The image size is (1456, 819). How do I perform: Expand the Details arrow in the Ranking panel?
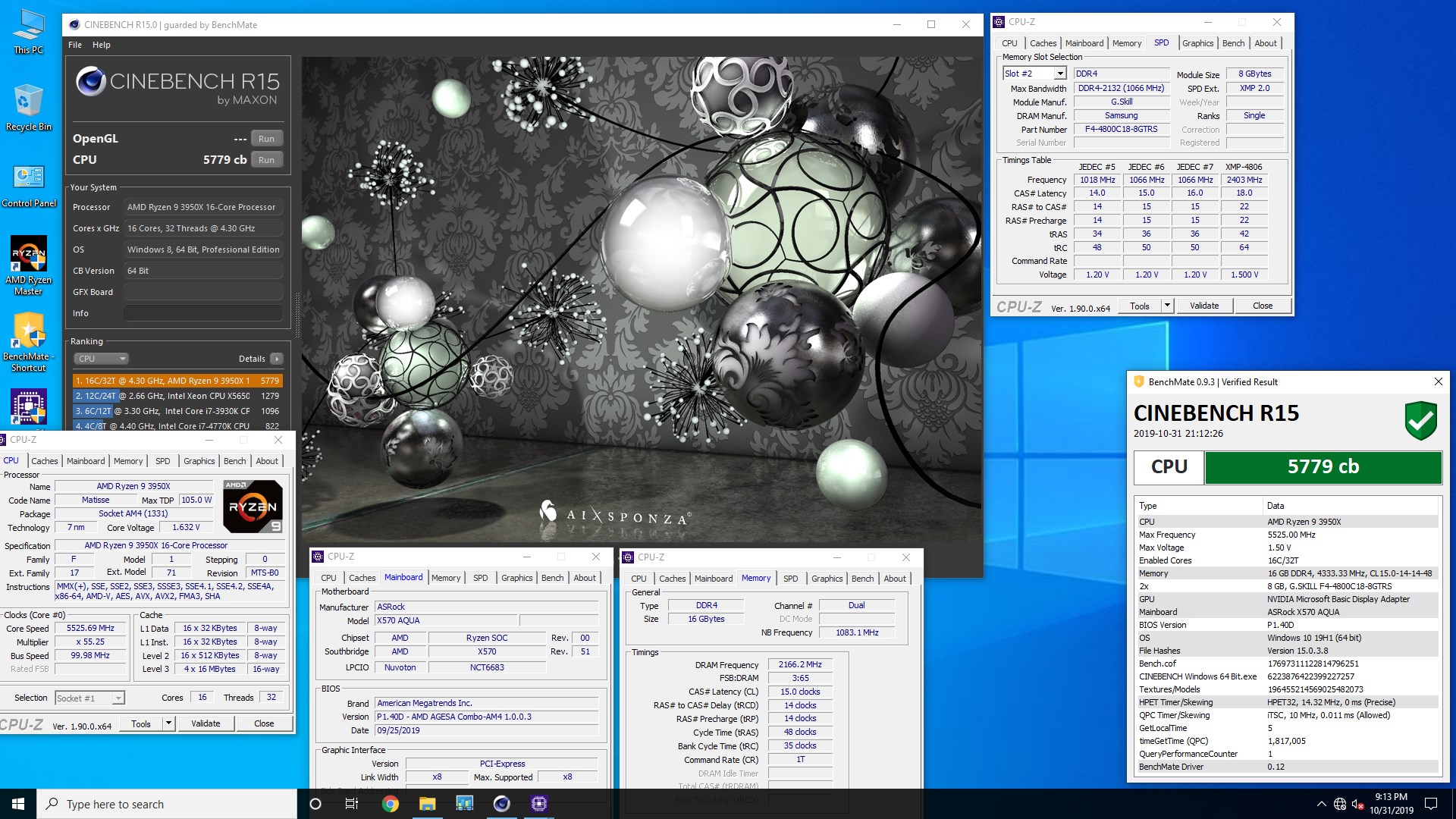pyautogui.click(x=277, y=359)
